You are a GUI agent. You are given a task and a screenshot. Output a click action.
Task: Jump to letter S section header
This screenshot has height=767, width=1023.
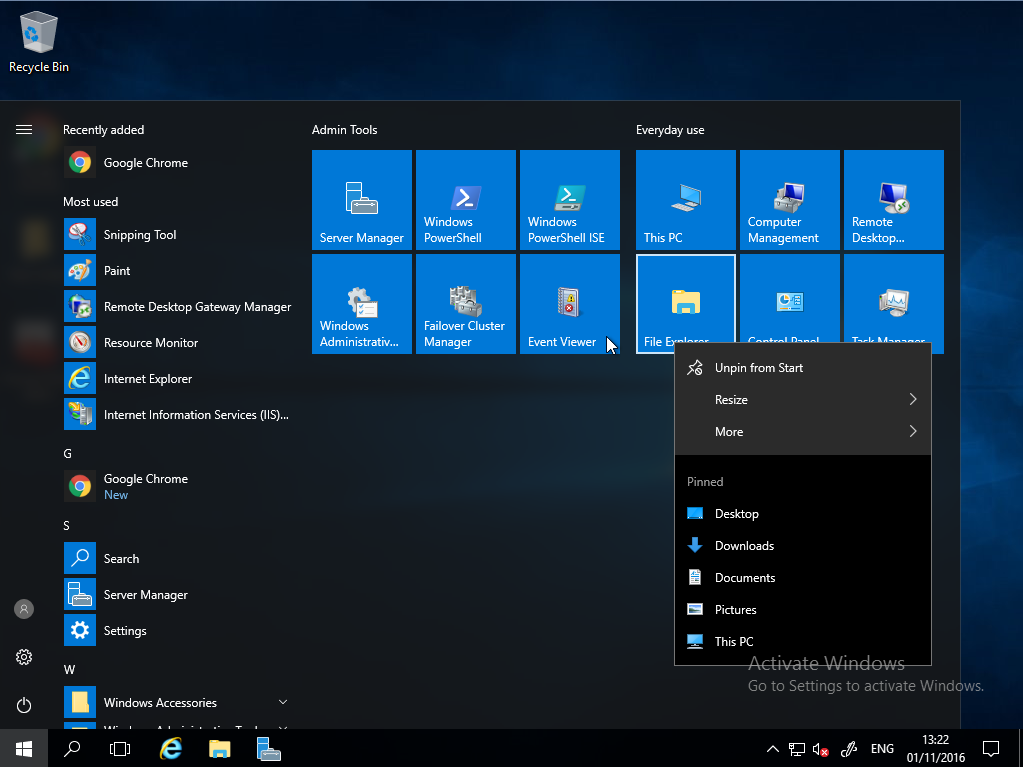tap(67, 526)
